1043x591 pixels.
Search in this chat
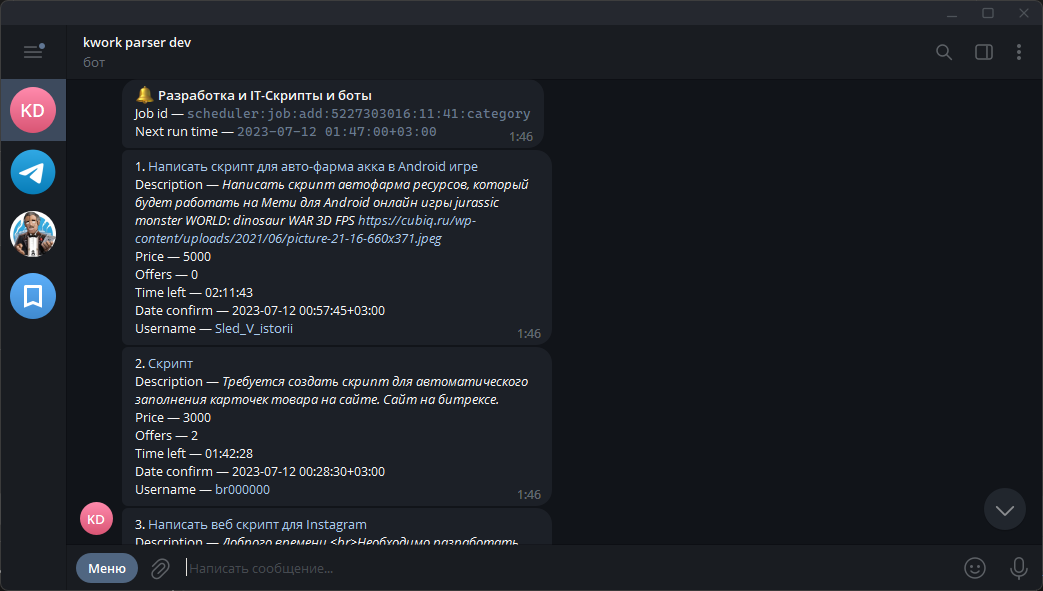pyautogui.click(x=944, y=52)
